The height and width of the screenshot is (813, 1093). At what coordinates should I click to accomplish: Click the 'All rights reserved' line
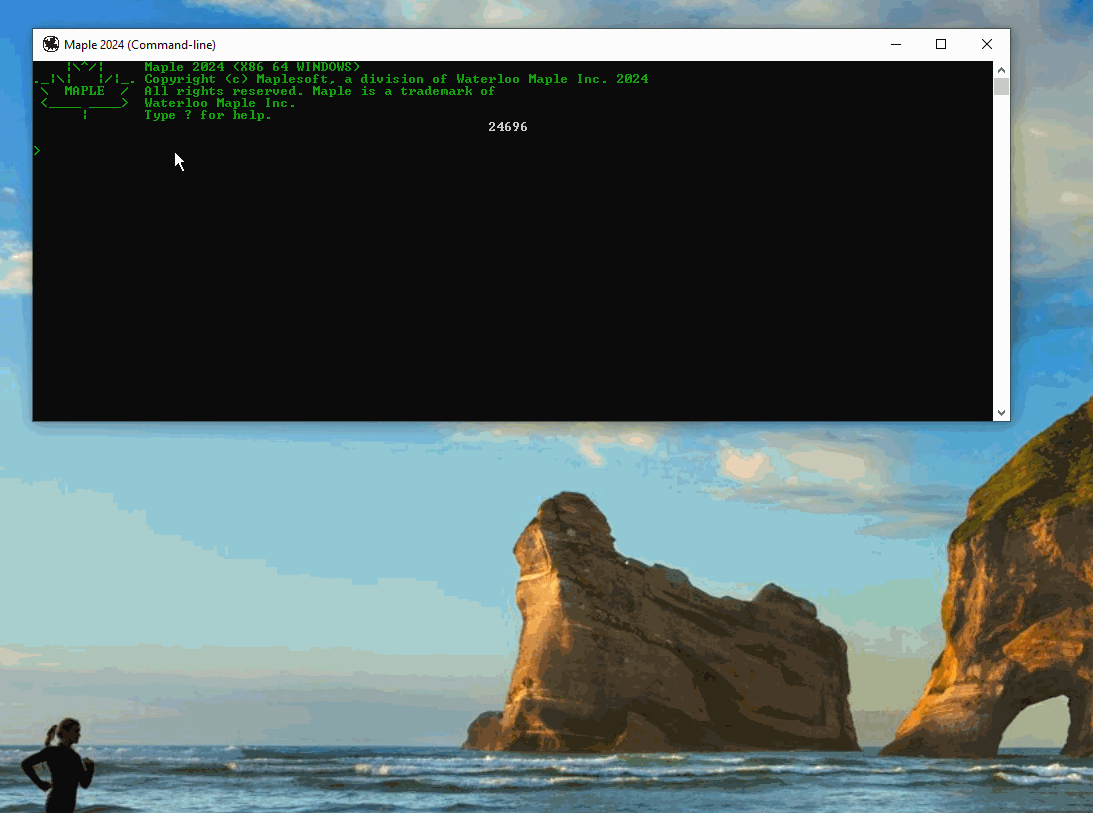319,91
